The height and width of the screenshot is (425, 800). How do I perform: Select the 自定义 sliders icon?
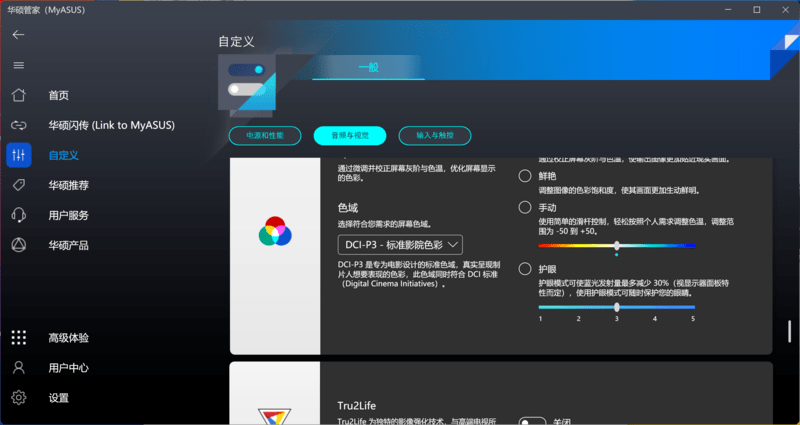coord(18,155)
